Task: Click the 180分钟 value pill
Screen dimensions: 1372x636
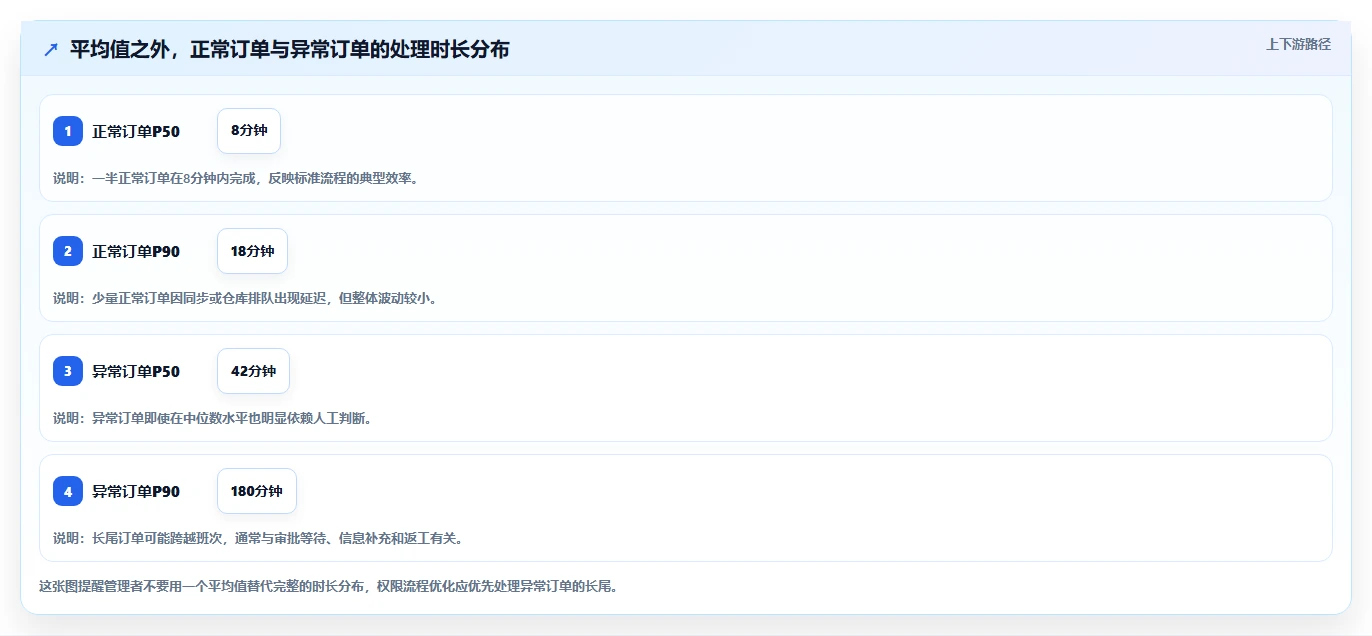Action: click(x=257, y=491)
